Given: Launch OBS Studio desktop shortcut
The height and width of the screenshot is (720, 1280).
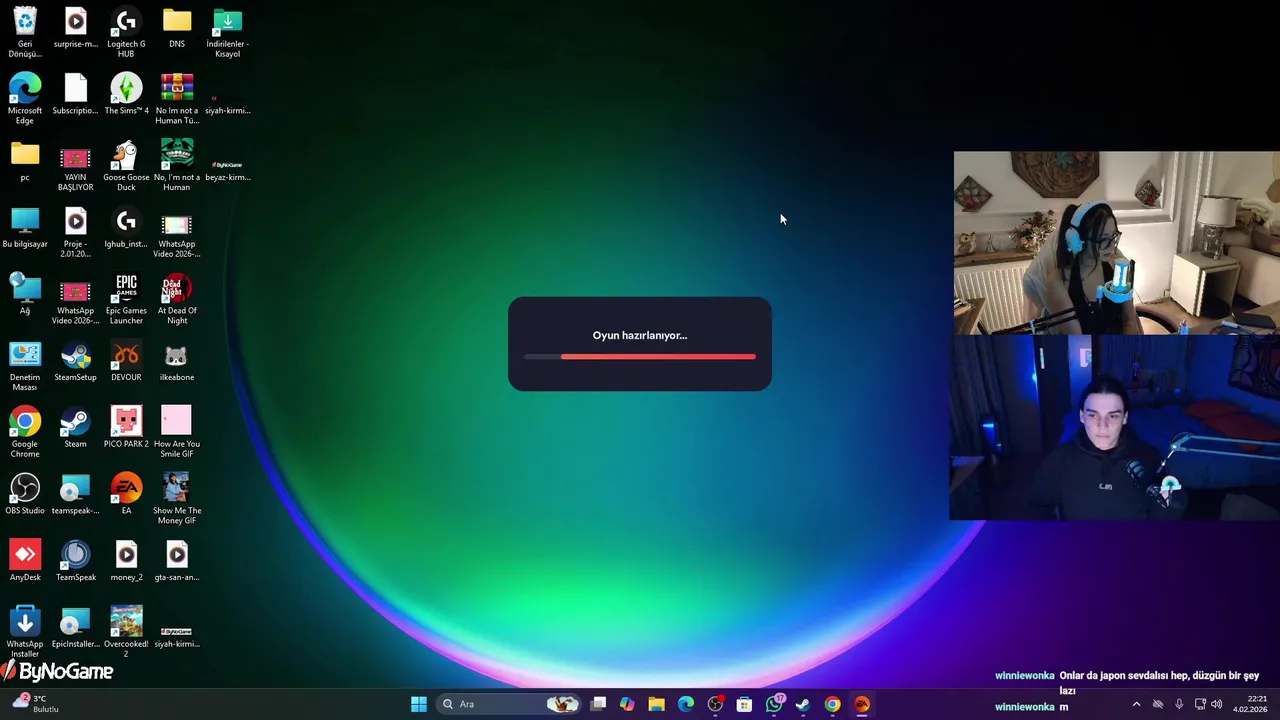Looking at the screenshot, I should point(25,495).
